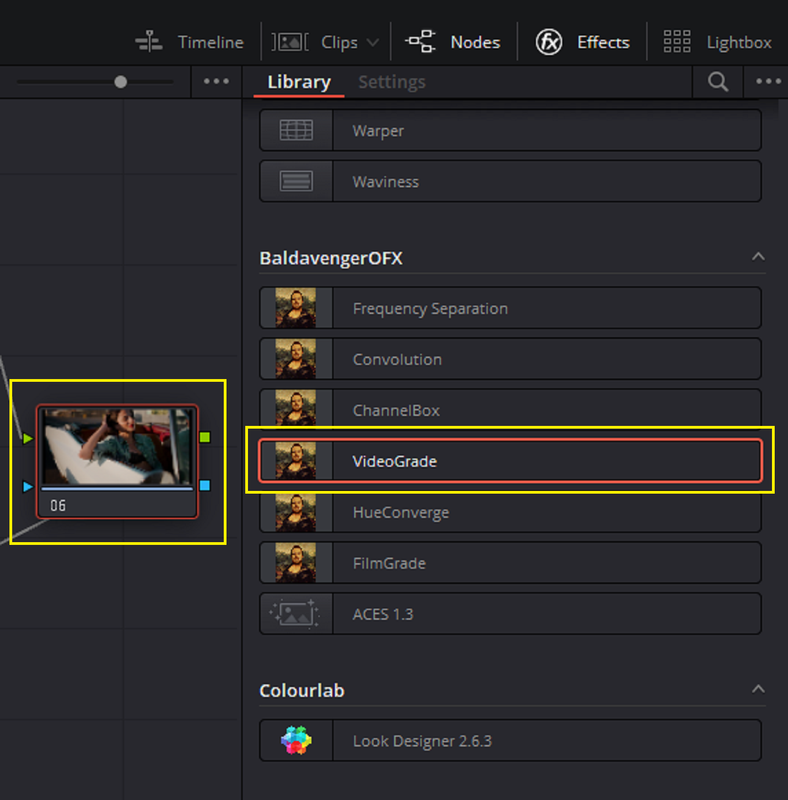This screenshot has height=800, width=788.
Task: Select the Convolution effect
Action: 510,359
